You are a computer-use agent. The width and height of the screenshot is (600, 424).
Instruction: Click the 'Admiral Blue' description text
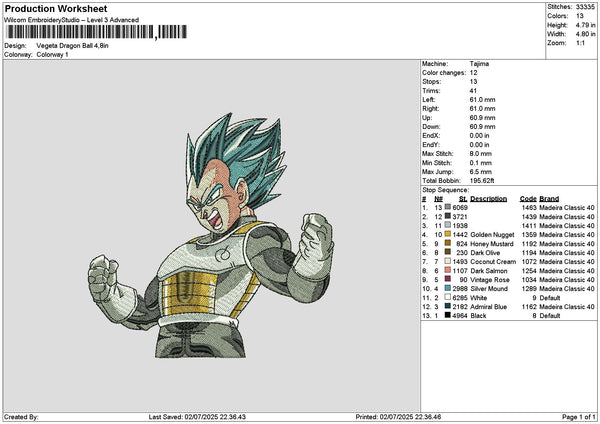[488, 307]
